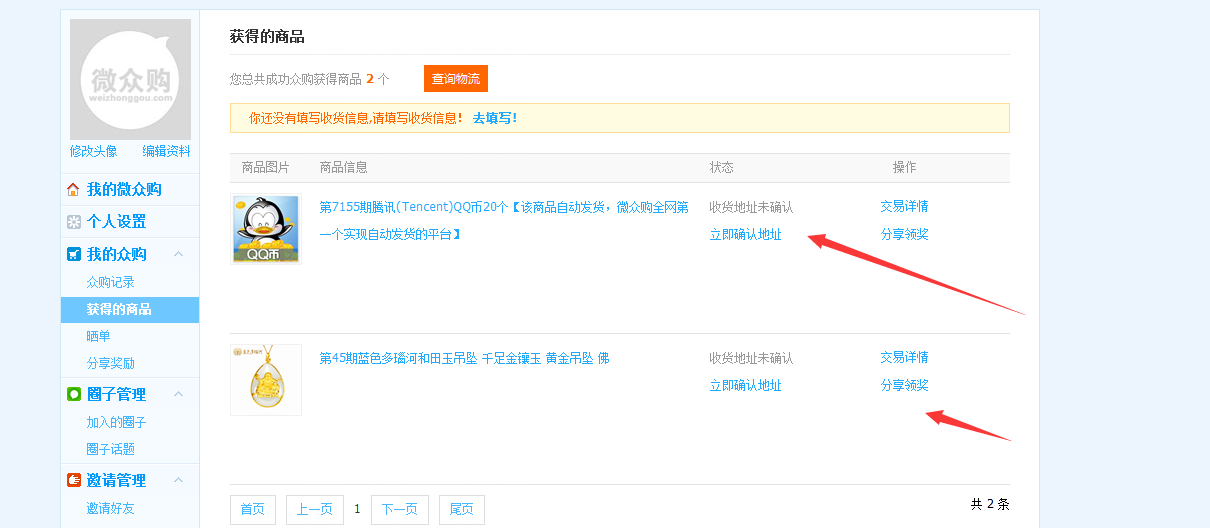Open 第45期蓝色多瑙河和田玉吊坠 product link
This screenshot has height=528, width=1210.
click(x=464, y=358)
